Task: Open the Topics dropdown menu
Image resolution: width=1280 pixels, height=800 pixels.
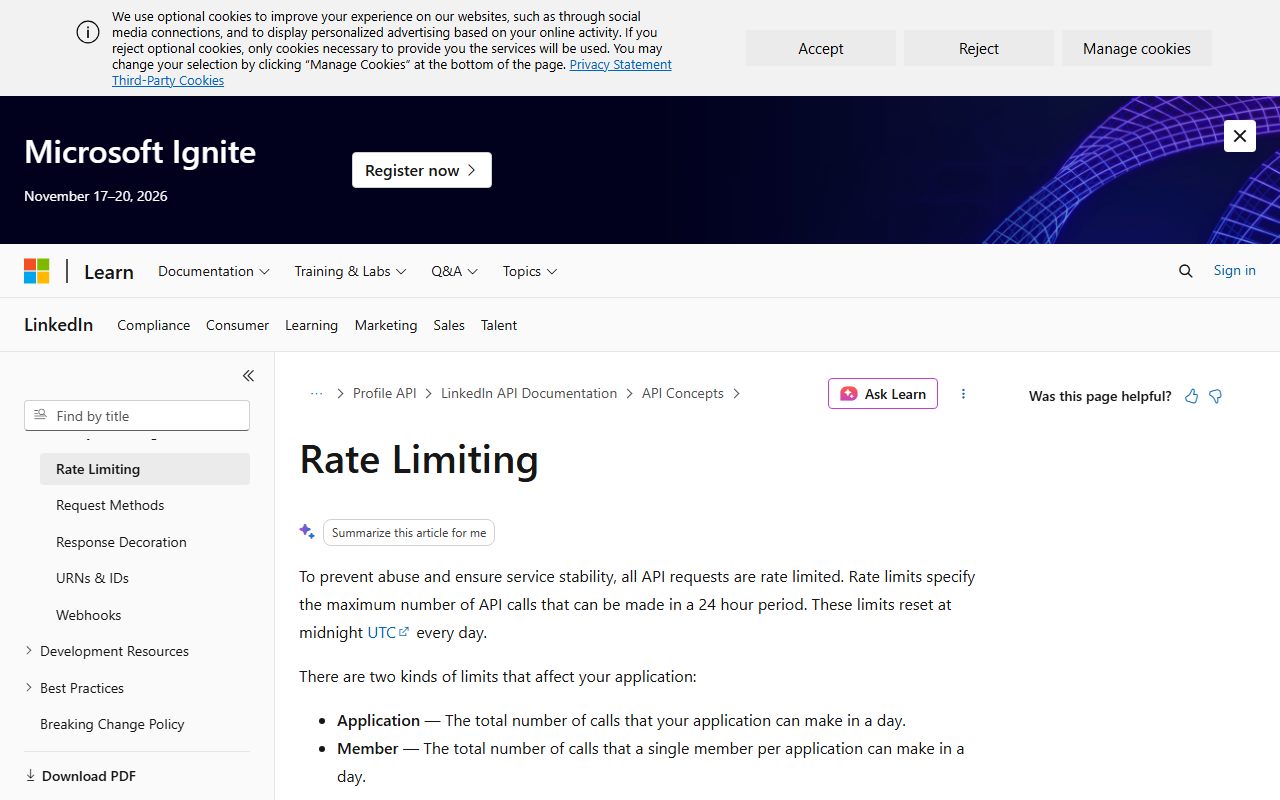Action: tap(530, 271)
